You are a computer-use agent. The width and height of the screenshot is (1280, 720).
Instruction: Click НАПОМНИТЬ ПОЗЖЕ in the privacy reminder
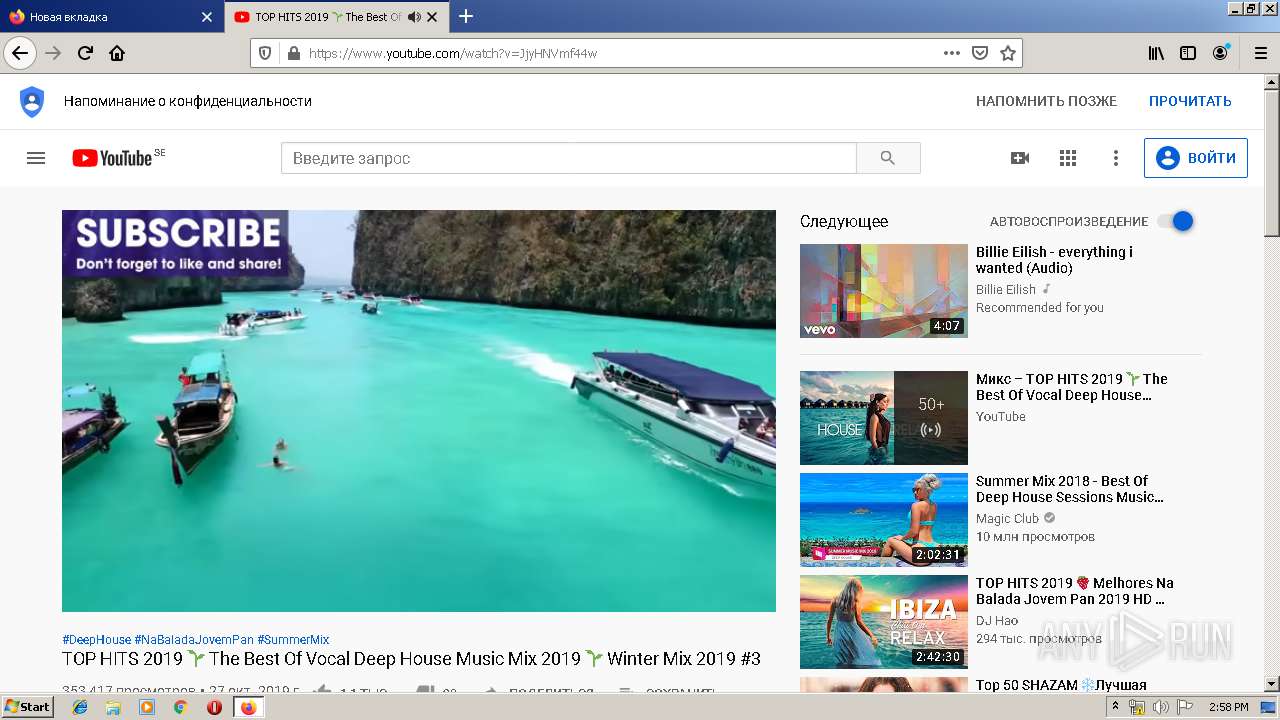[1046, 101]
